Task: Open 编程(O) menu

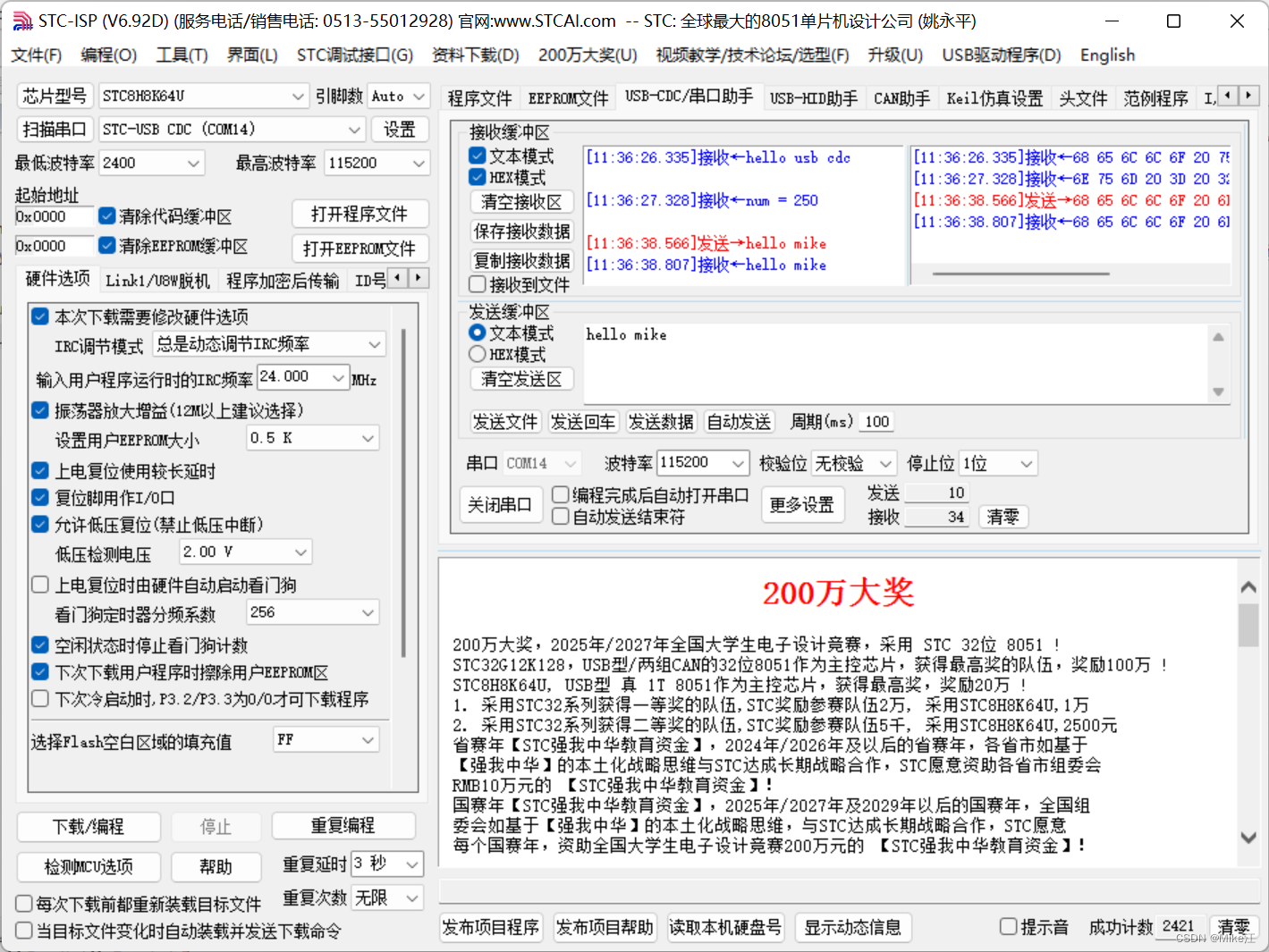Action: click(x=109, y=55)
